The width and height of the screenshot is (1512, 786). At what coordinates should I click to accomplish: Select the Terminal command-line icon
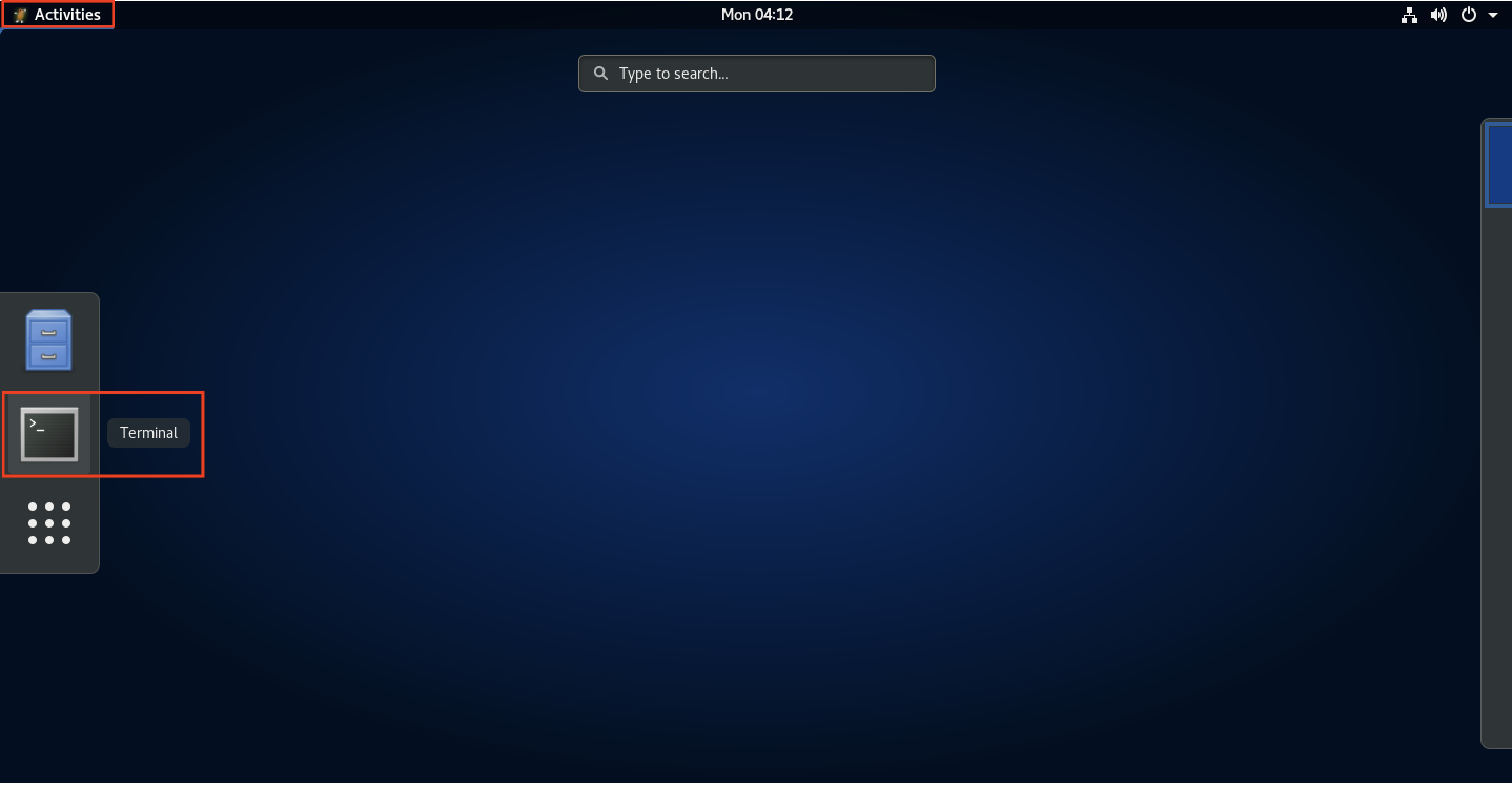click(x=49, y=432)
